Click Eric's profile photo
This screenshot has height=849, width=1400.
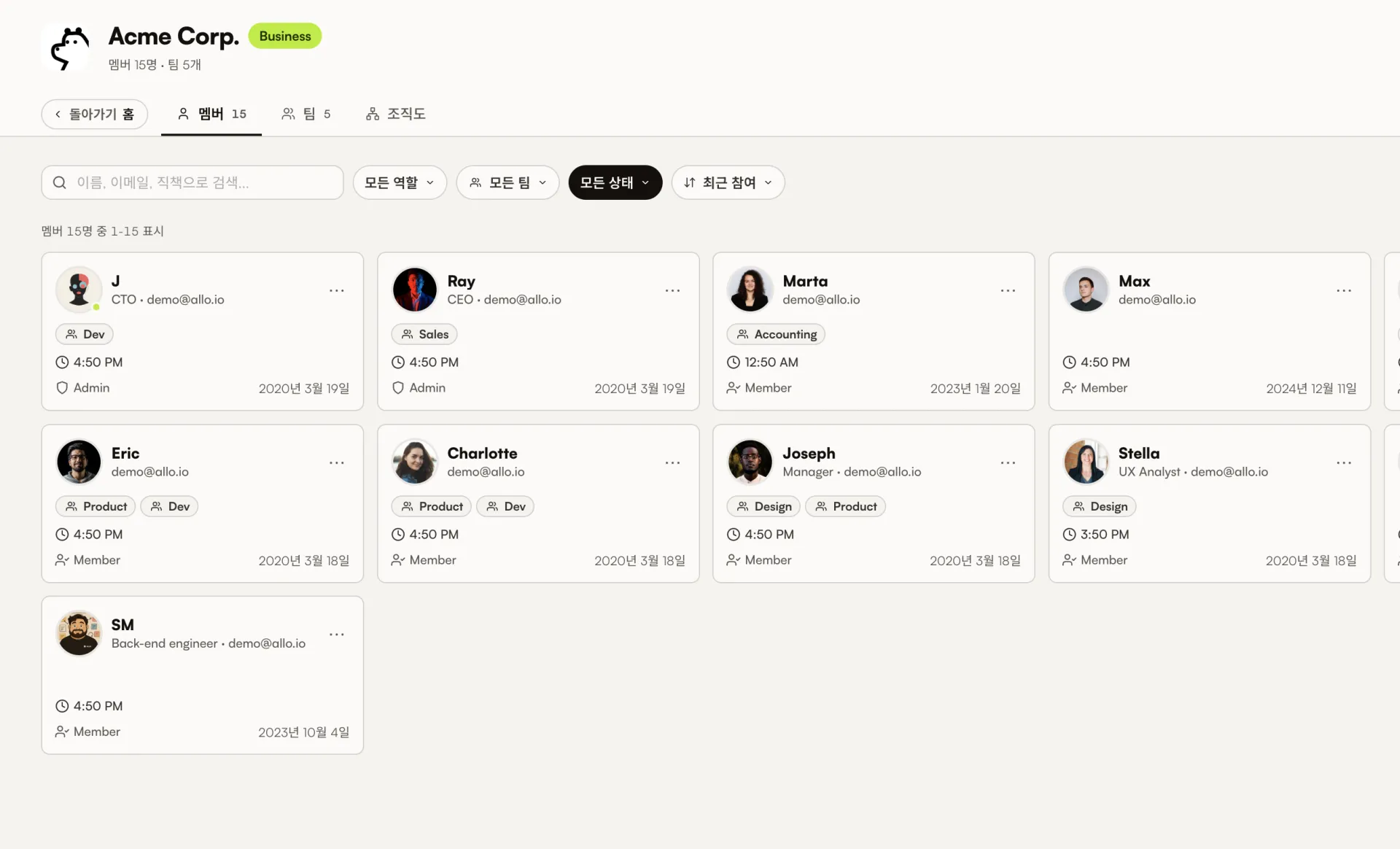tap(79, 462)
